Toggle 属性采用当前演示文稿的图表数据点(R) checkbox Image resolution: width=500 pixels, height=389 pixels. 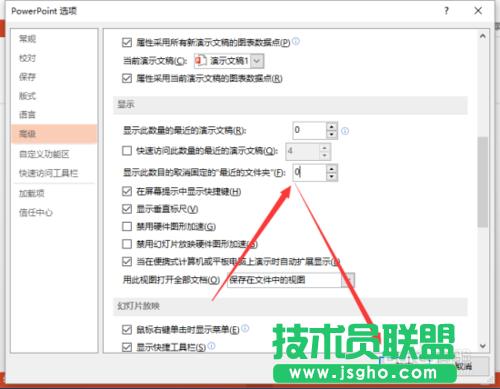click(x=127, y=78)
